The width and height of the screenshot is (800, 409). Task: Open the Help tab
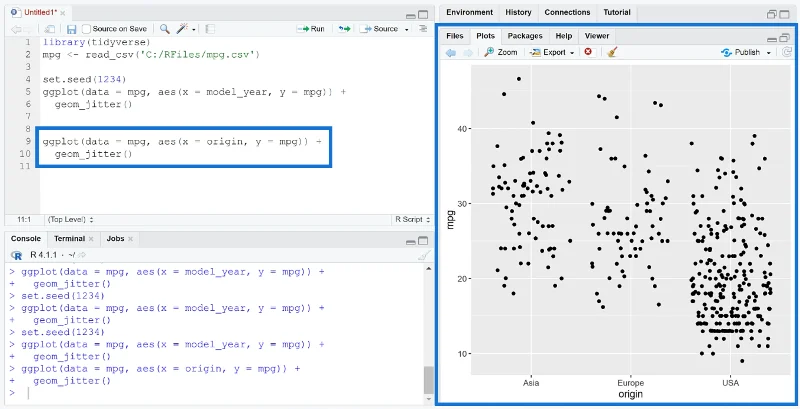click(563, 36)
